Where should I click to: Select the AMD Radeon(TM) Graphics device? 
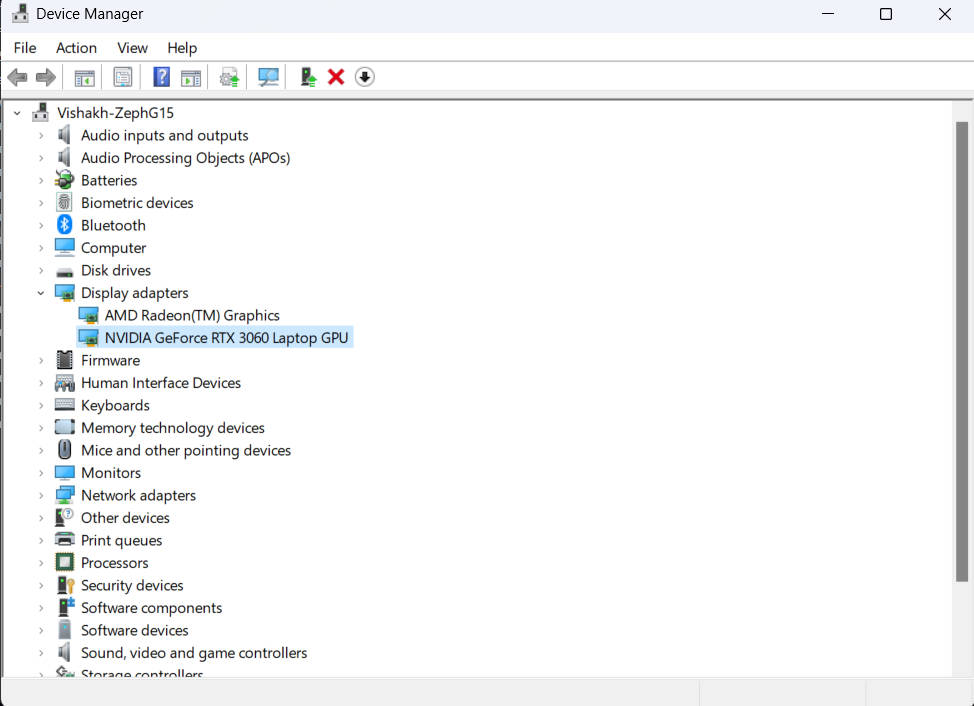(x=193, y=314)
